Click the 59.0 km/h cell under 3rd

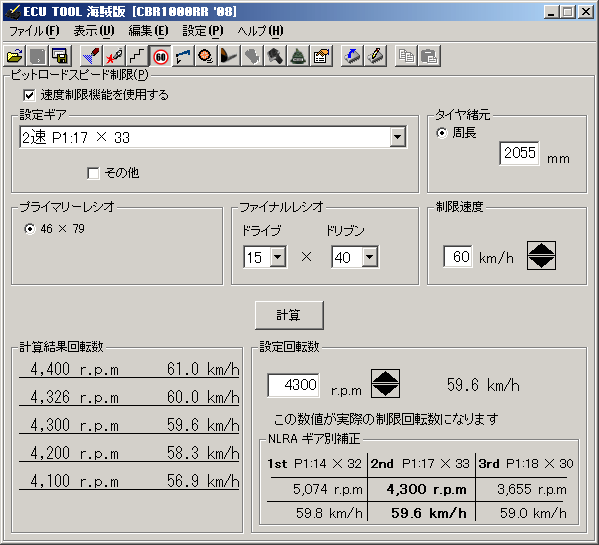point(533,513)
